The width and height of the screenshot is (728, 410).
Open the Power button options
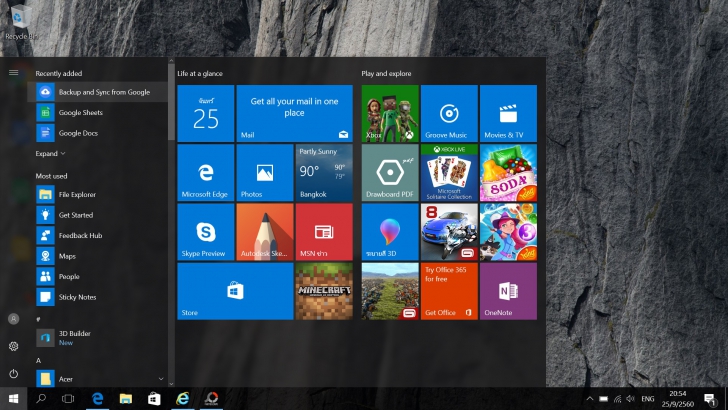(14, 373)
